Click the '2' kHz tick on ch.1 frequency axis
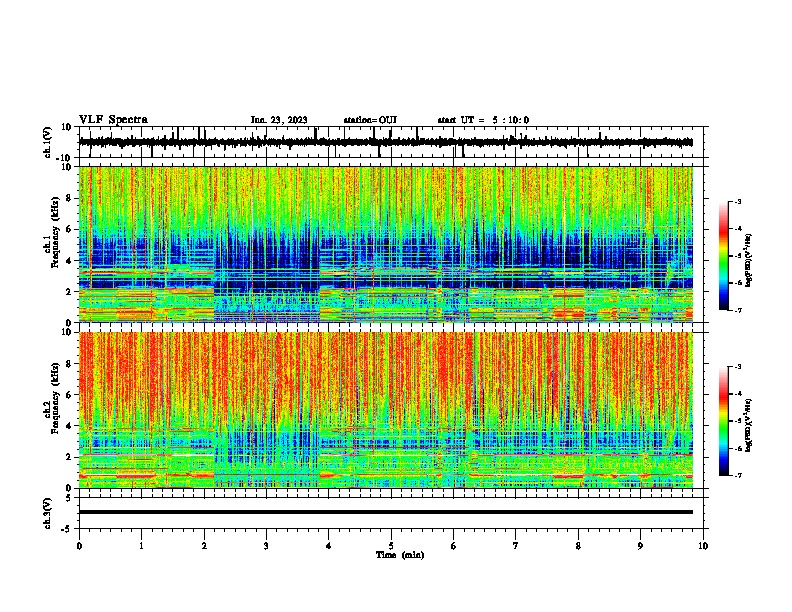Screen dimensions: 792x612 [x=69, y=292]
